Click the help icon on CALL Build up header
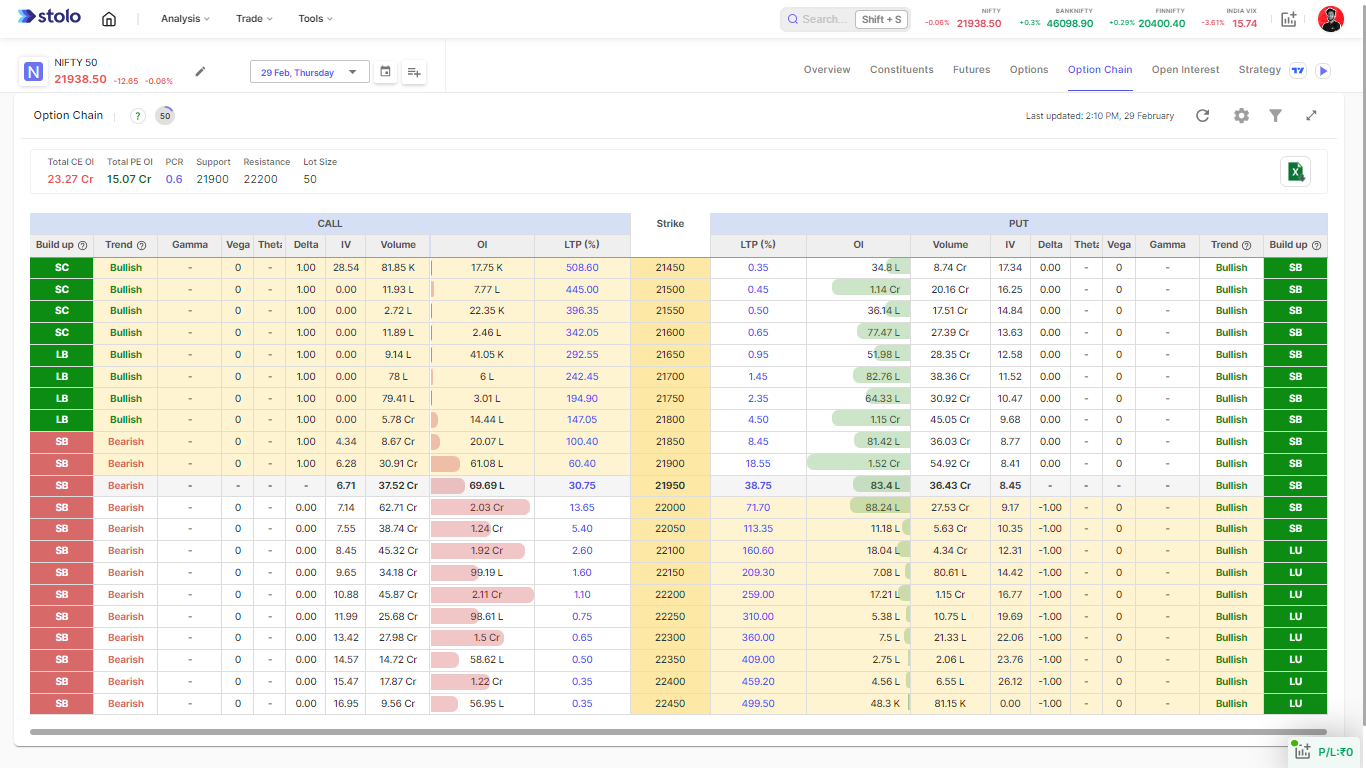 tap(83, 245)
